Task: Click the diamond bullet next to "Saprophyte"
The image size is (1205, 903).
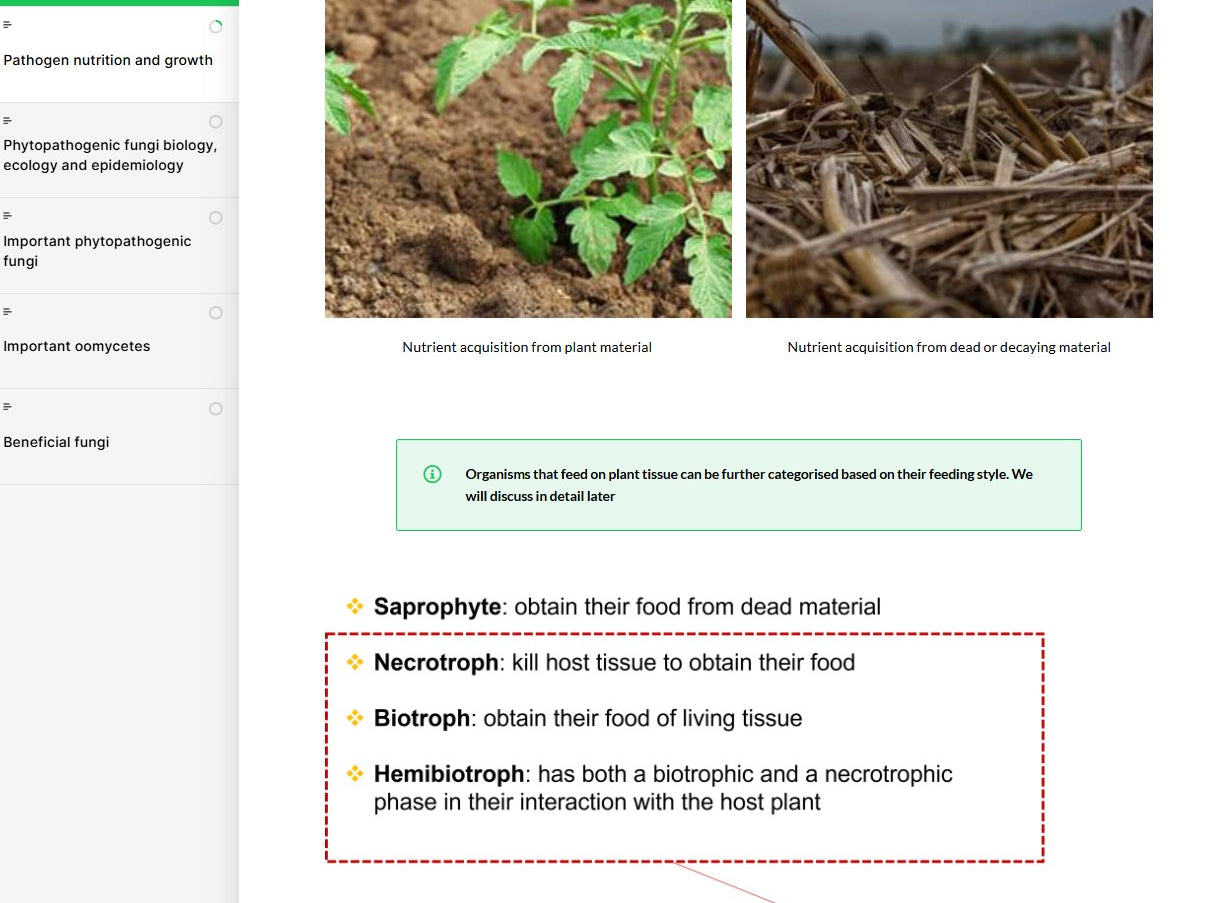Action: (355, 605)
